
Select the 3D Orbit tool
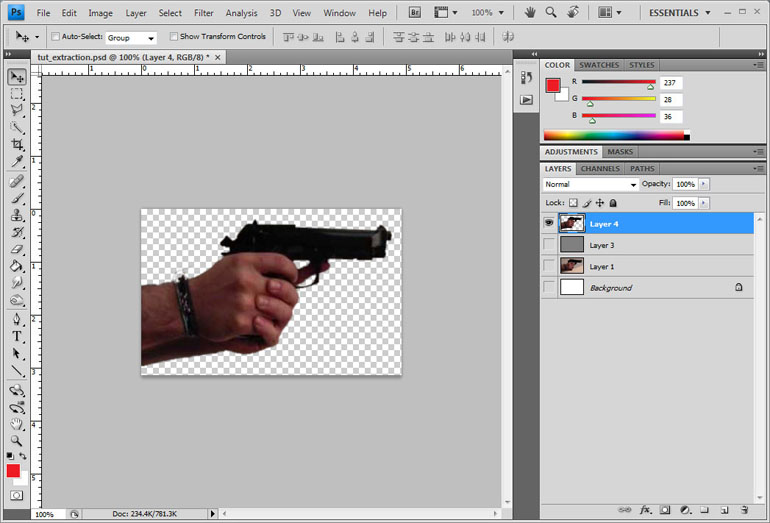17,408
